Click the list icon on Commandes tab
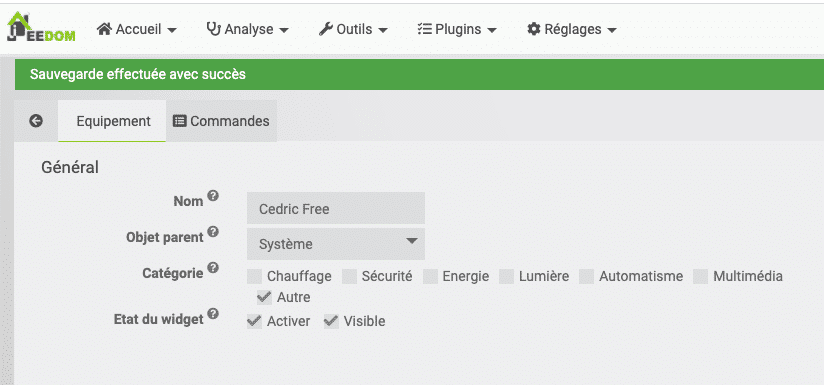Screen dimensions: 824x385 tap(180, 121)
